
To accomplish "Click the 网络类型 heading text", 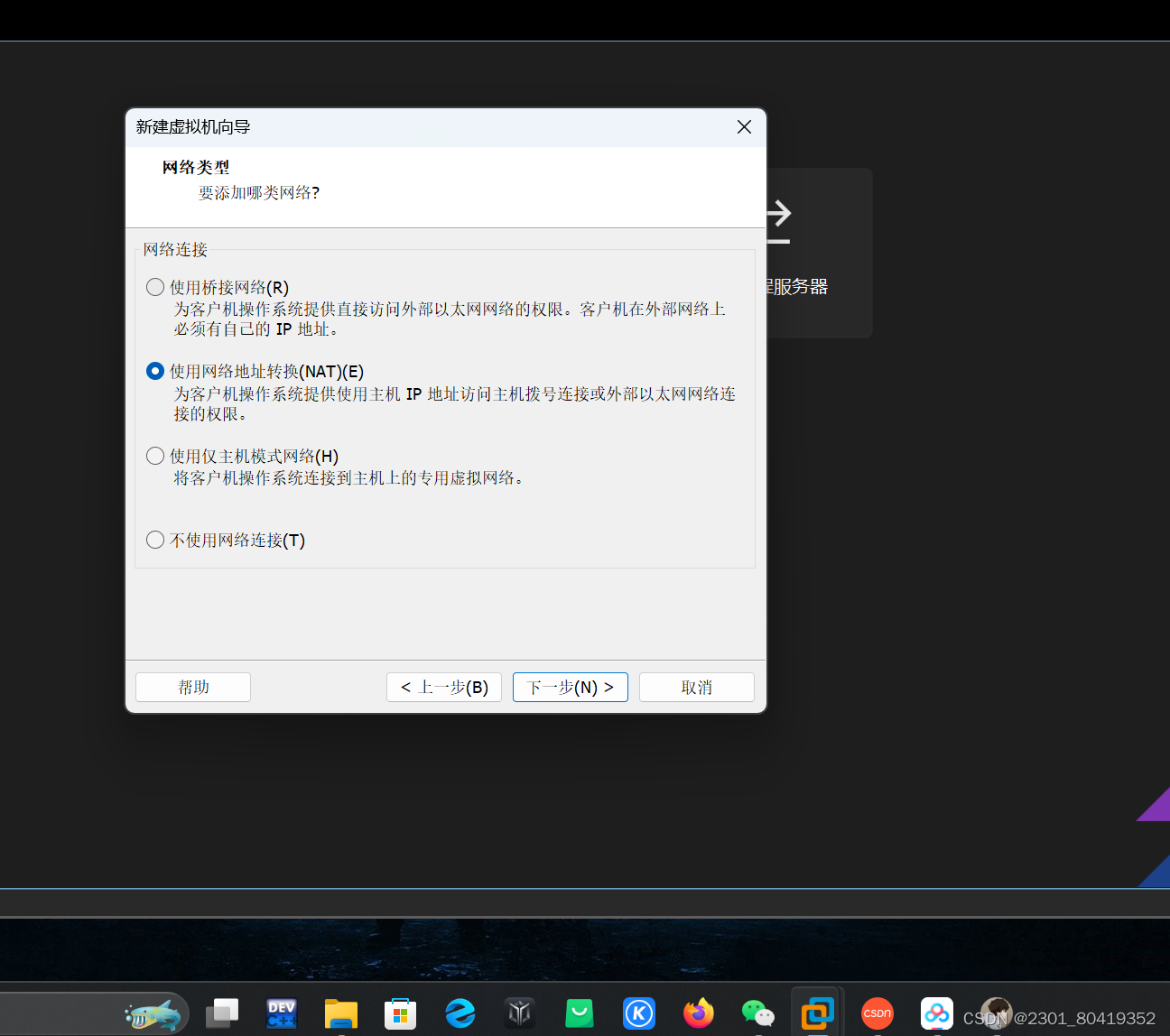I will point(196,167).
